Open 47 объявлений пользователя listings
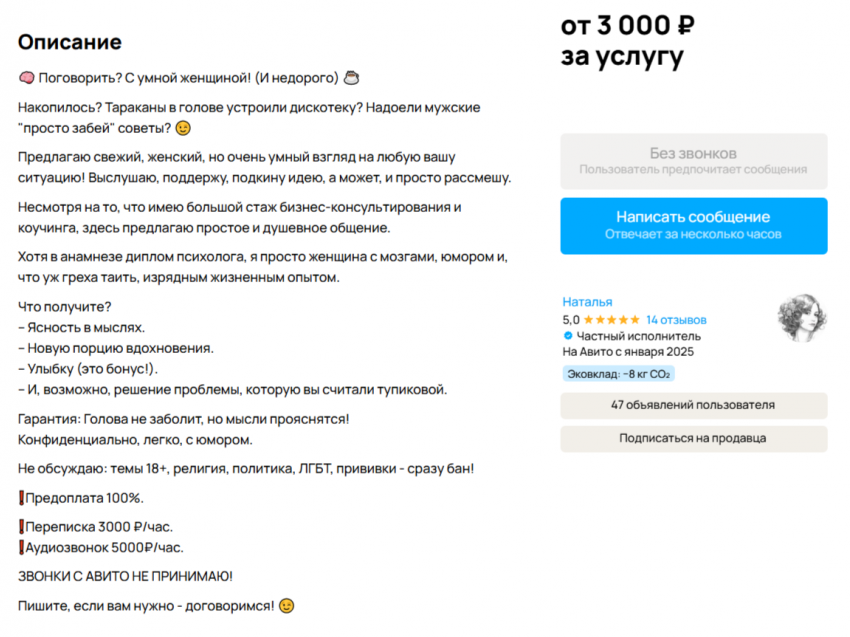850x637 pixels. (x=694, y=405)
